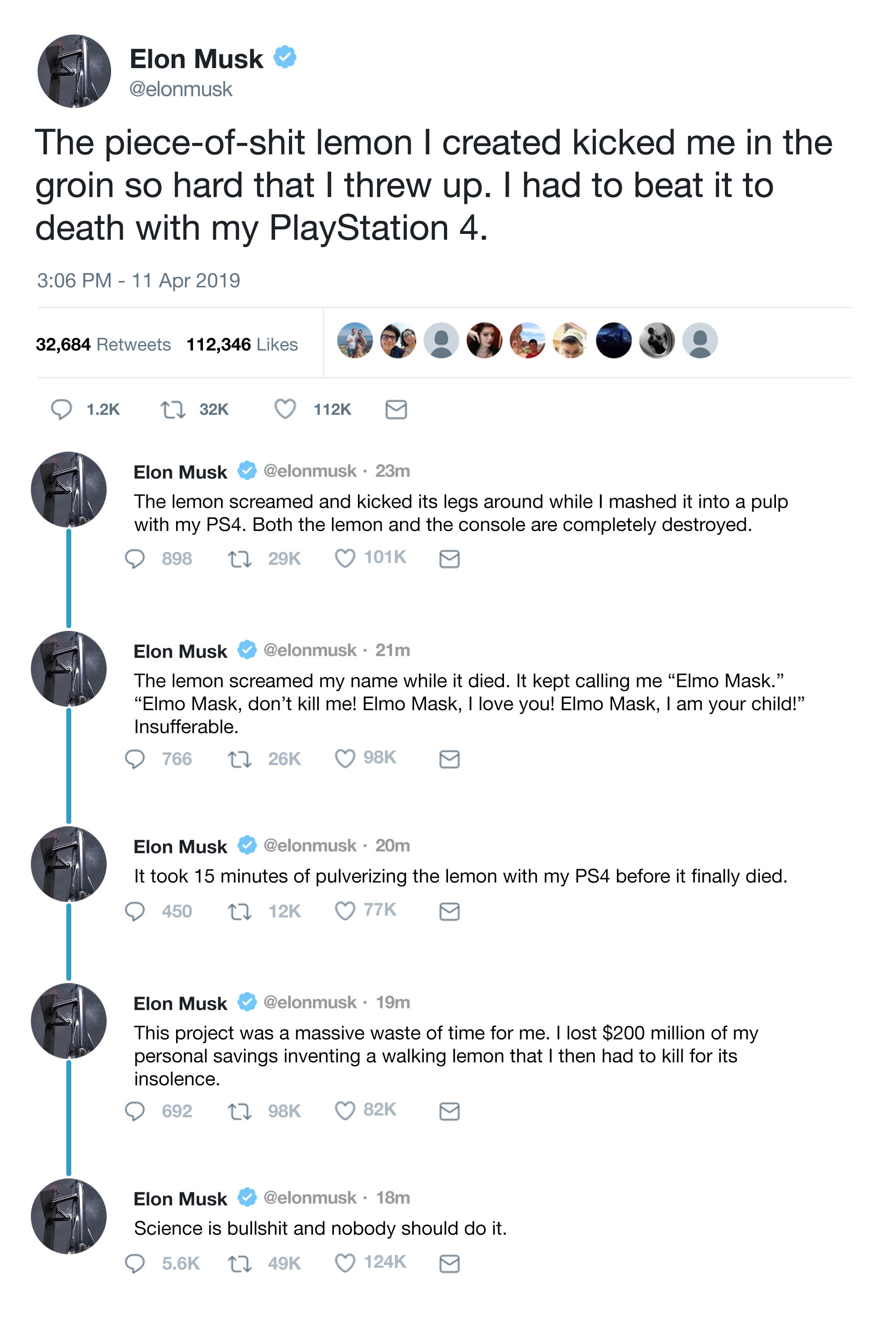Image resolution: width=896 pixels, height=1320 pixels.
Task: Like the 'Science is bullshit' tweet heart
Action: (x=345, y=1263)
